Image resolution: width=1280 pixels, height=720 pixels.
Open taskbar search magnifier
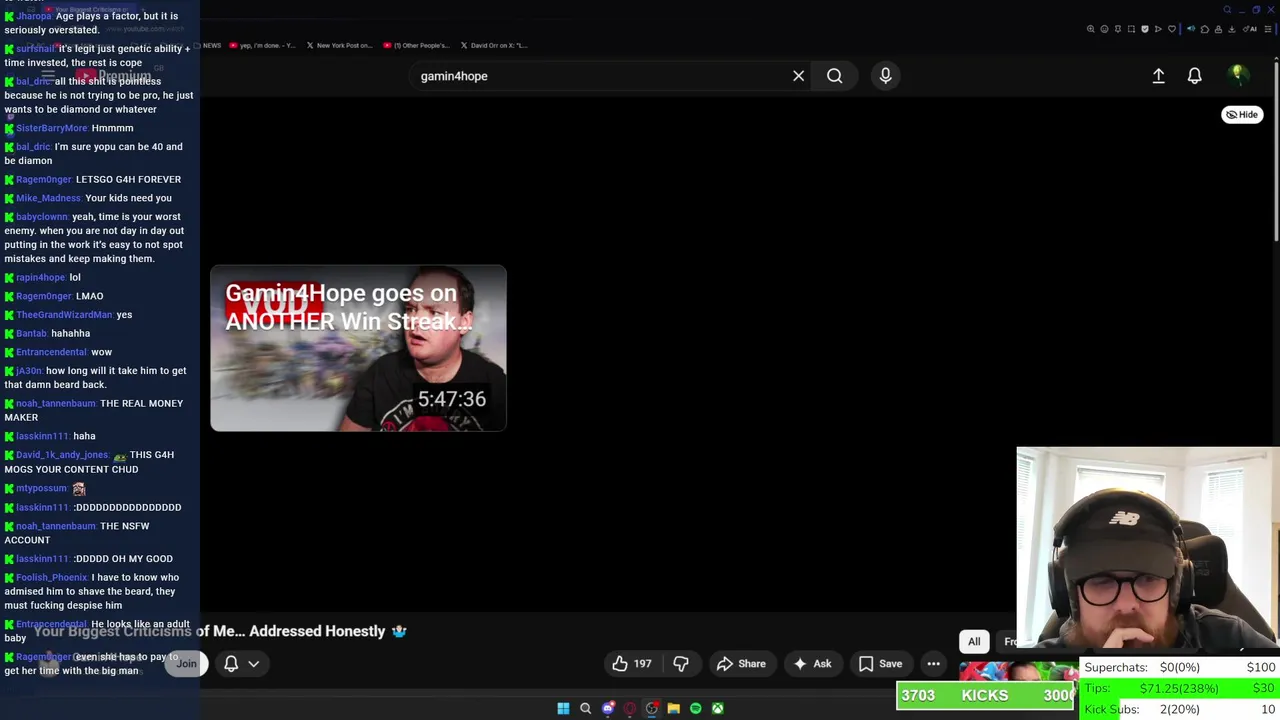click(x=585, y=708)
